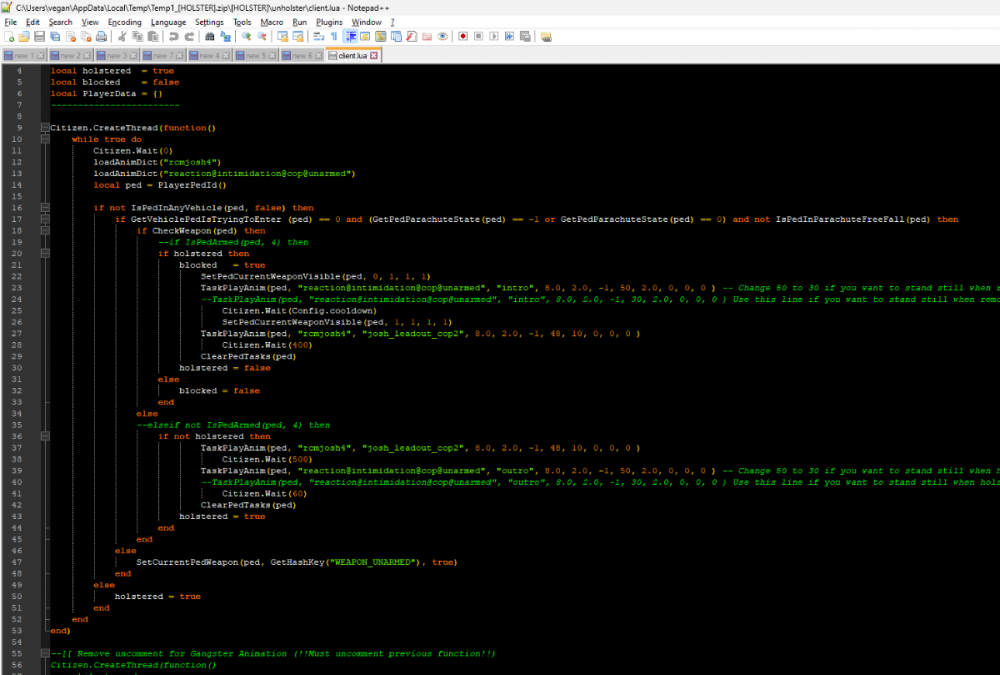1000x675 pixels.
Task: Click the Save file toolbar icon
Action: tap(40, 37)
